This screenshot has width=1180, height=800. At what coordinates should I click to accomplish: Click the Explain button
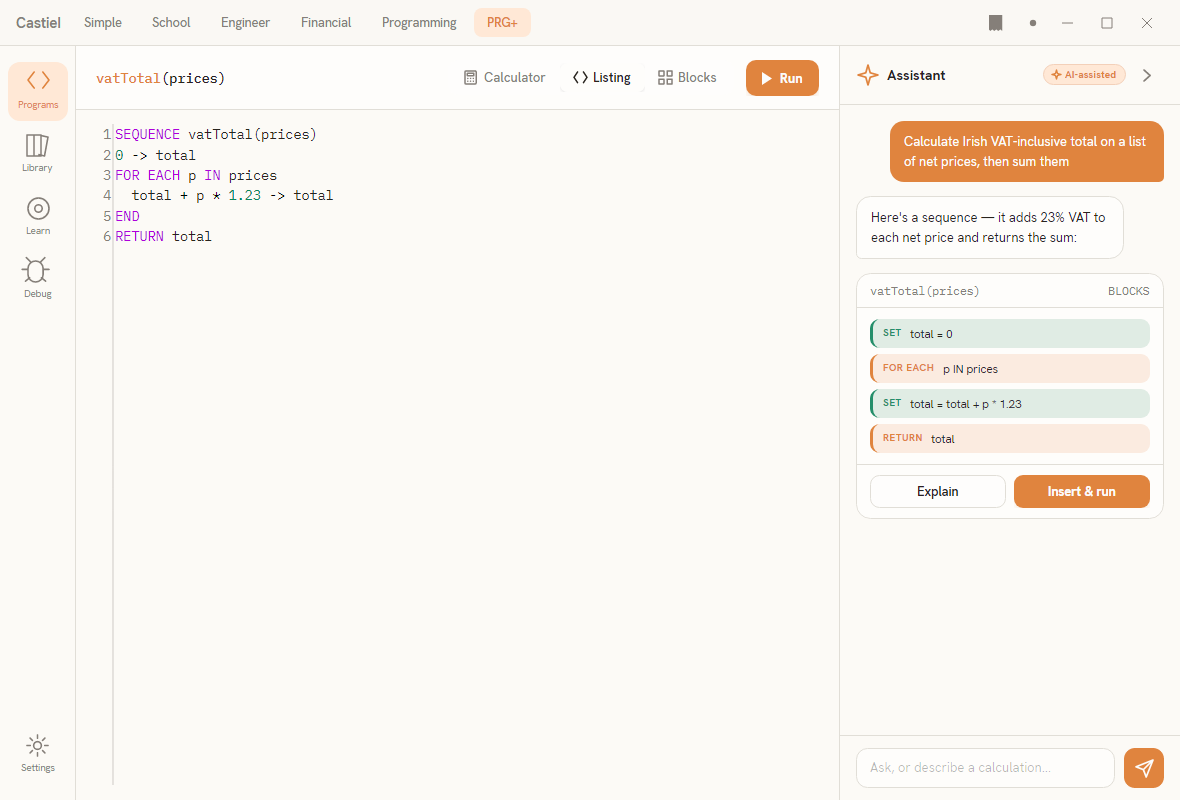point(938,491)
